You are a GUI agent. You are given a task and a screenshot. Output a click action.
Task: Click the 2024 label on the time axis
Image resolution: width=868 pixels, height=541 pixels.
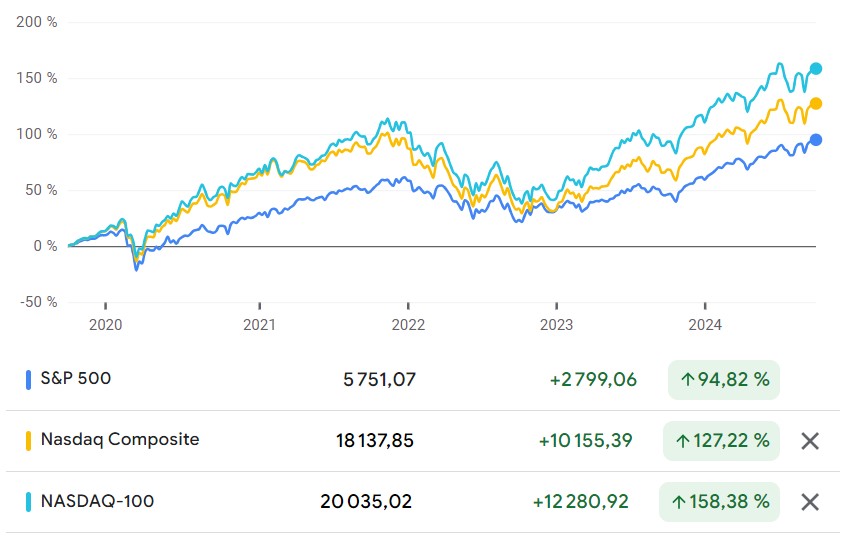point(705,324)
